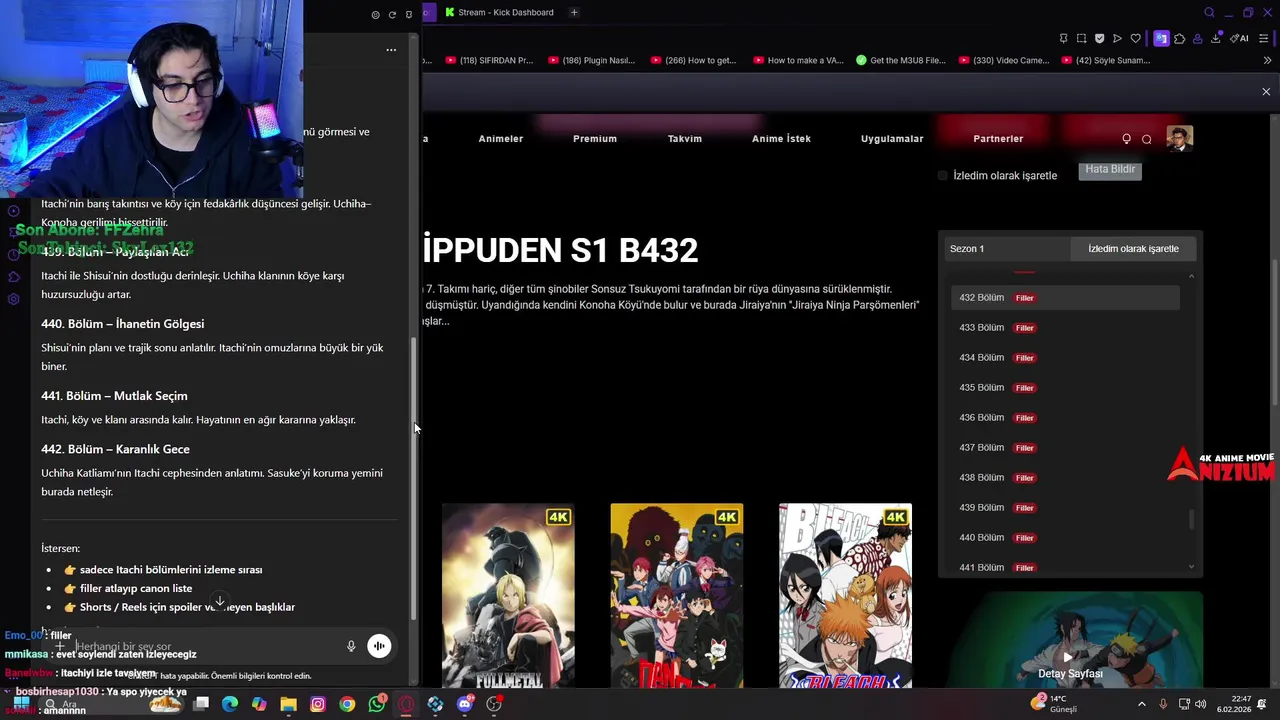Image resolution: width=1280 pixels, height=720 pixels.
Task: Click İzledim olarak işaretle button in episode panel
Action: click(x=1133, y=248)
